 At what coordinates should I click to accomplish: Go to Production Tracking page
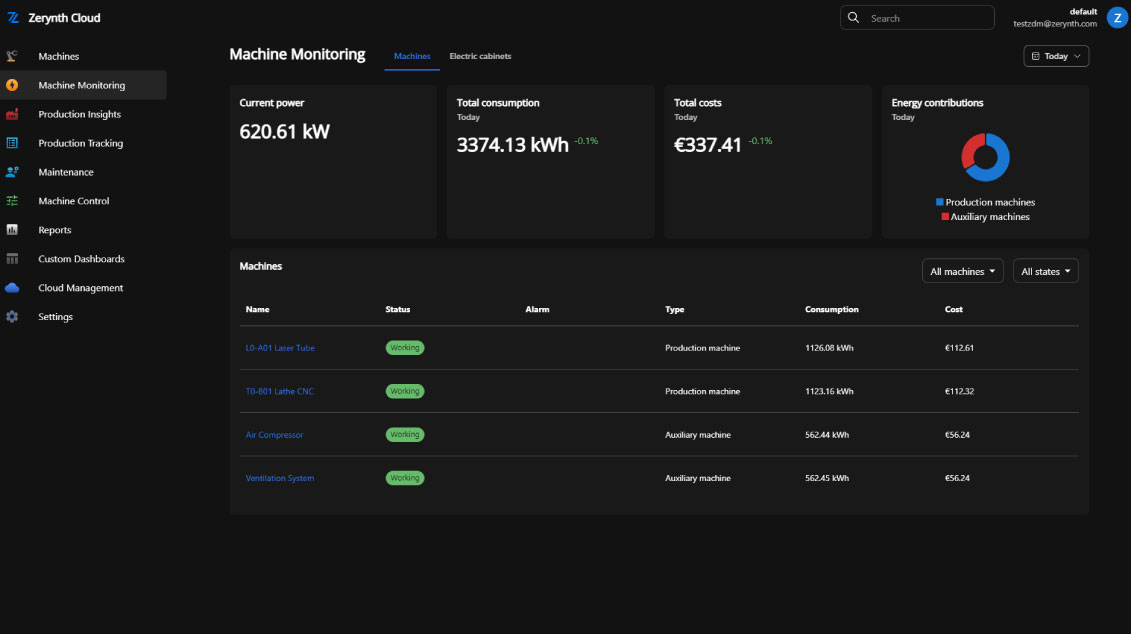pos(83,143)
